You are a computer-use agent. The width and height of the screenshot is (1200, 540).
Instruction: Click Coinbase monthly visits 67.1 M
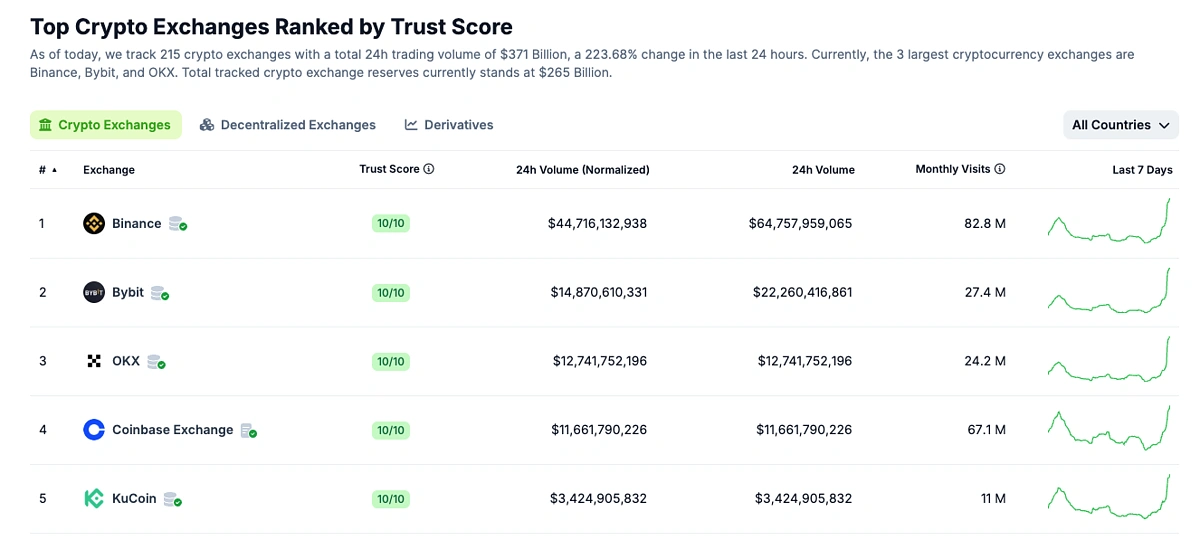click(x=987, y=430)
